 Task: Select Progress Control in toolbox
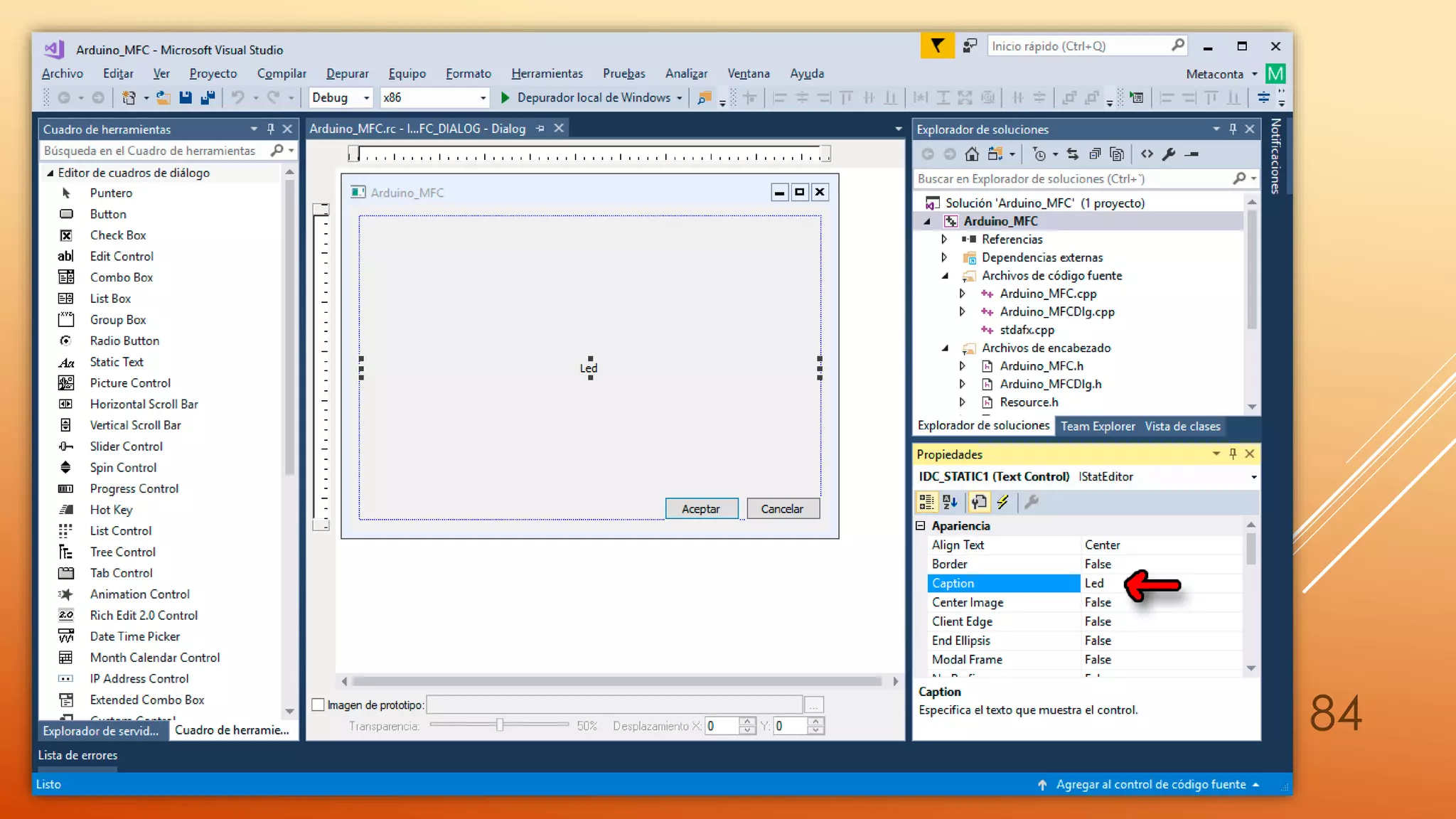point(134,488)
